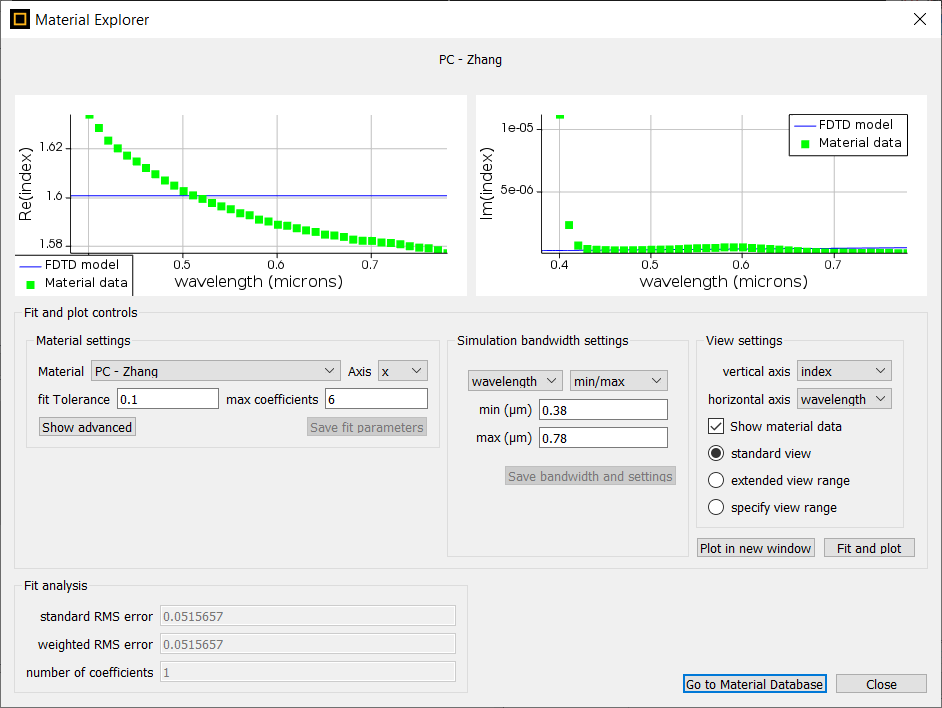Click the Material settings group label

pyautogui.click(x=83, y=340)
